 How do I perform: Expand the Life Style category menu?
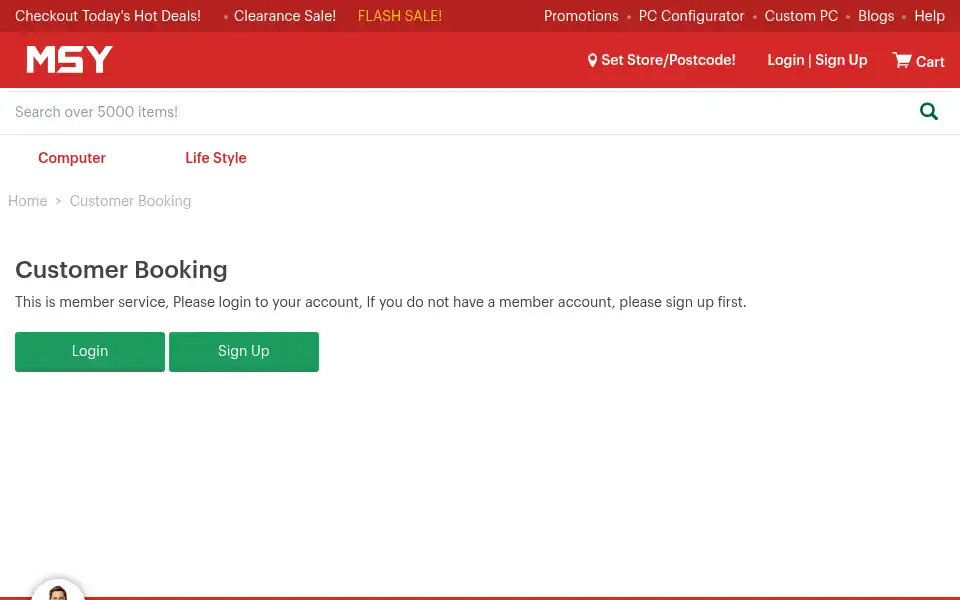point(216,158)
